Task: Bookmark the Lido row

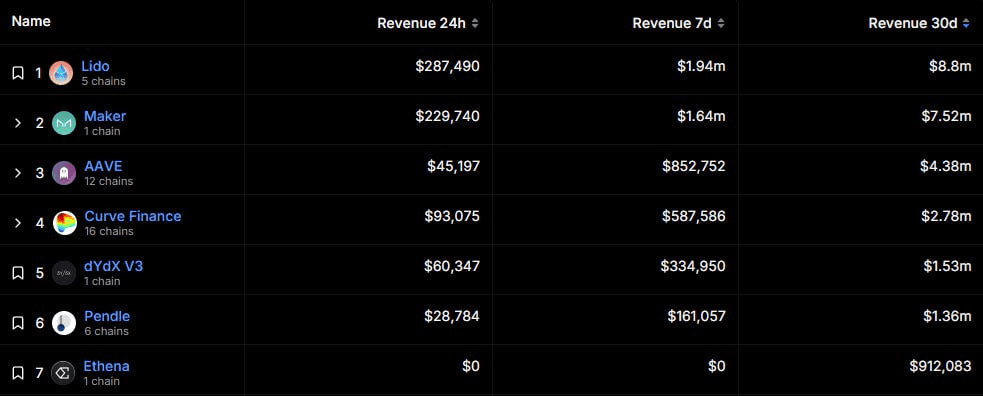Action: click(18, 73)
